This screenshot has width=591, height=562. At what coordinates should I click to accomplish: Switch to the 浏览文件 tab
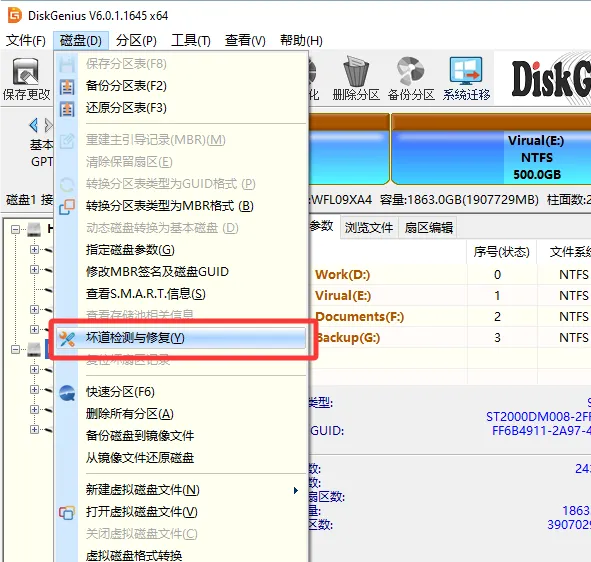(x=369, y=228)
